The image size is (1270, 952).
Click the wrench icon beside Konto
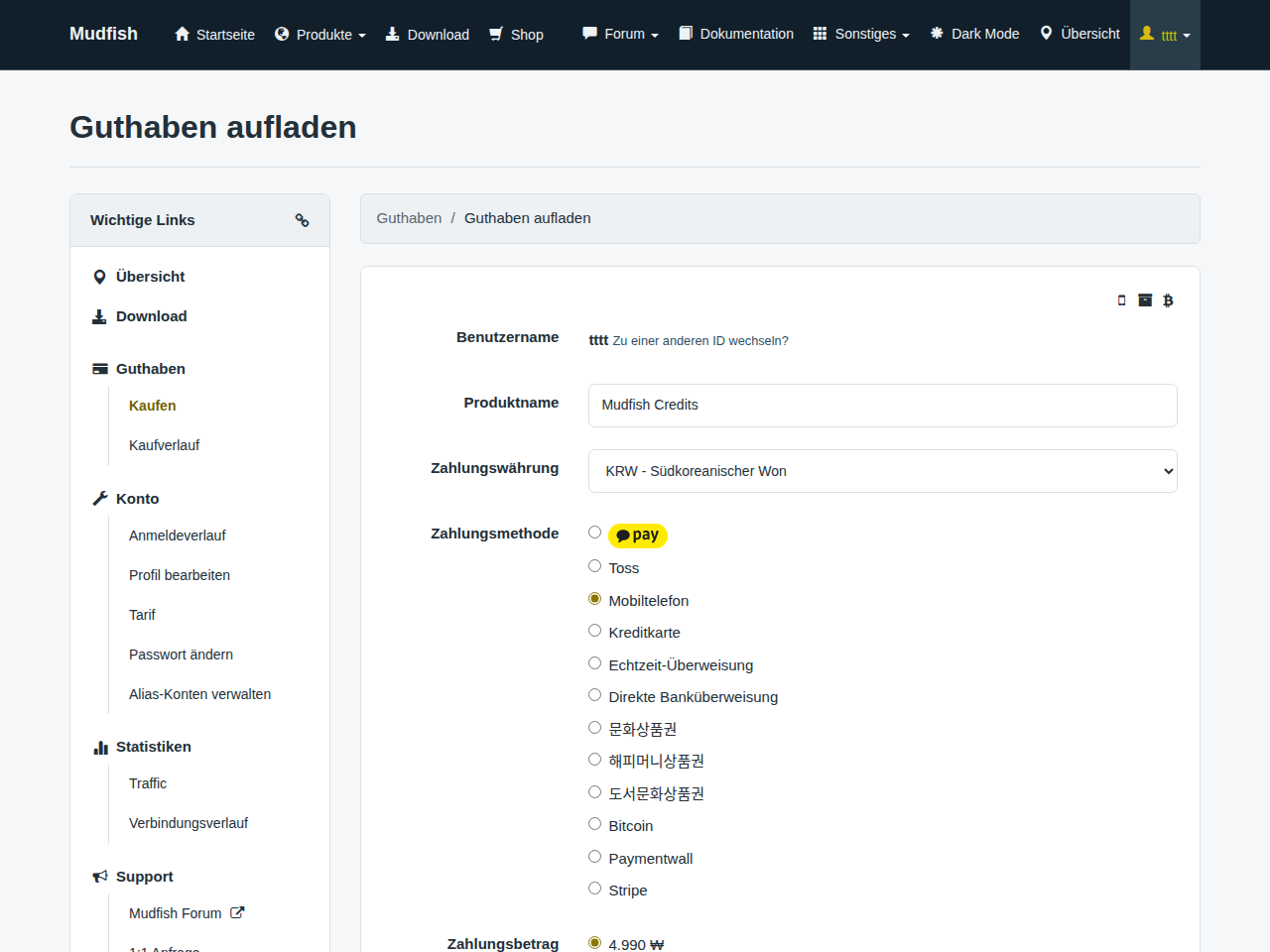click(100, 499)
